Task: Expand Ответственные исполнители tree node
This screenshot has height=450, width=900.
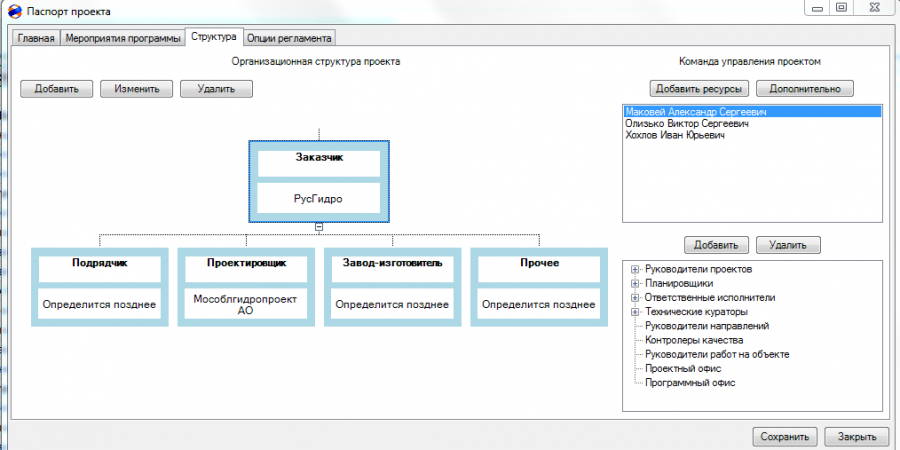Action: point(635,298)
